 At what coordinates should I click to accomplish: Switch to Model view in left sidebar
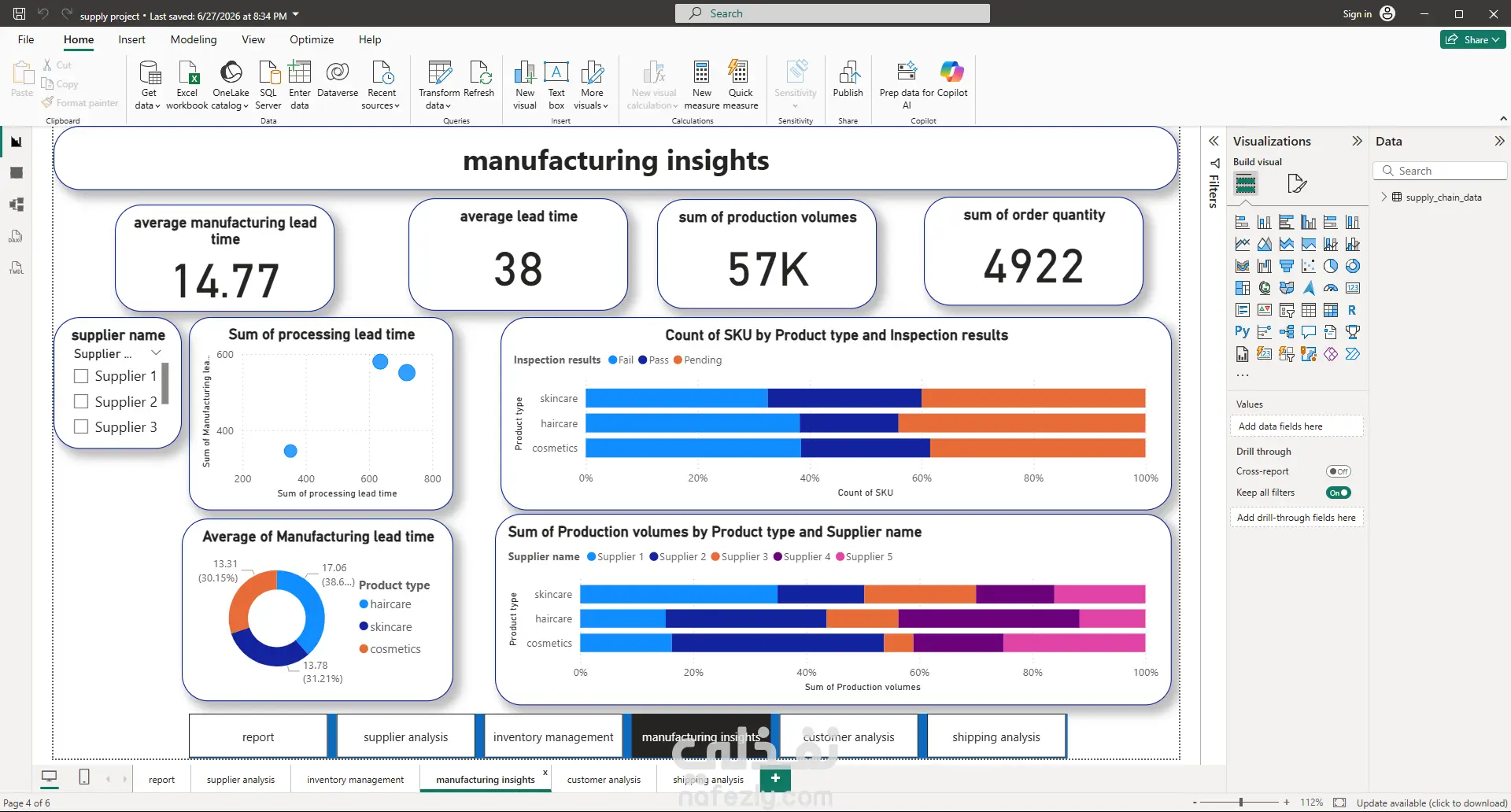[x=16, y=205]
